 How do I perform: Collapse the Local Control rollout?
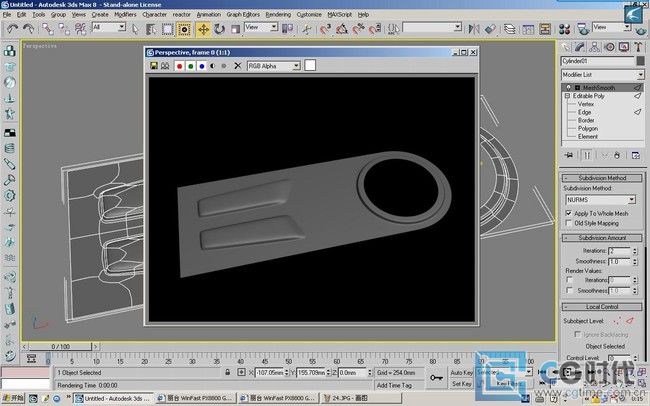602,307
